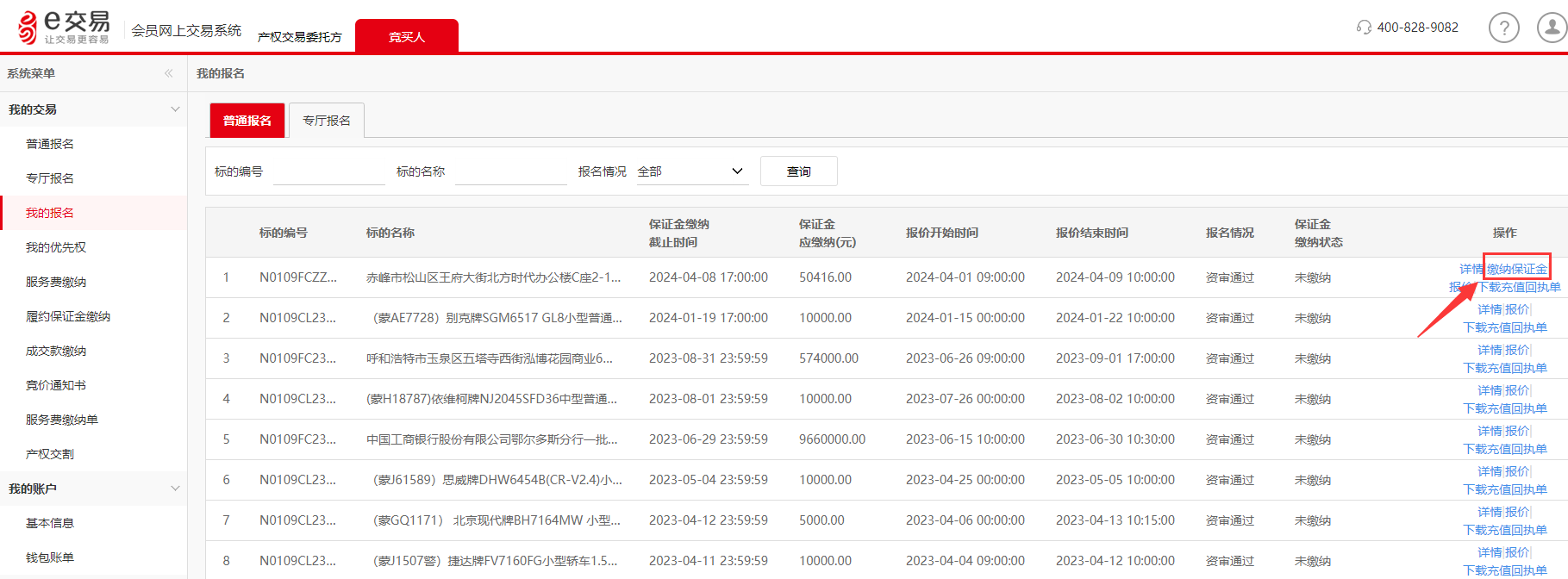Open 履约保证金缴纳 in the sidebar

tap(68, 316)
